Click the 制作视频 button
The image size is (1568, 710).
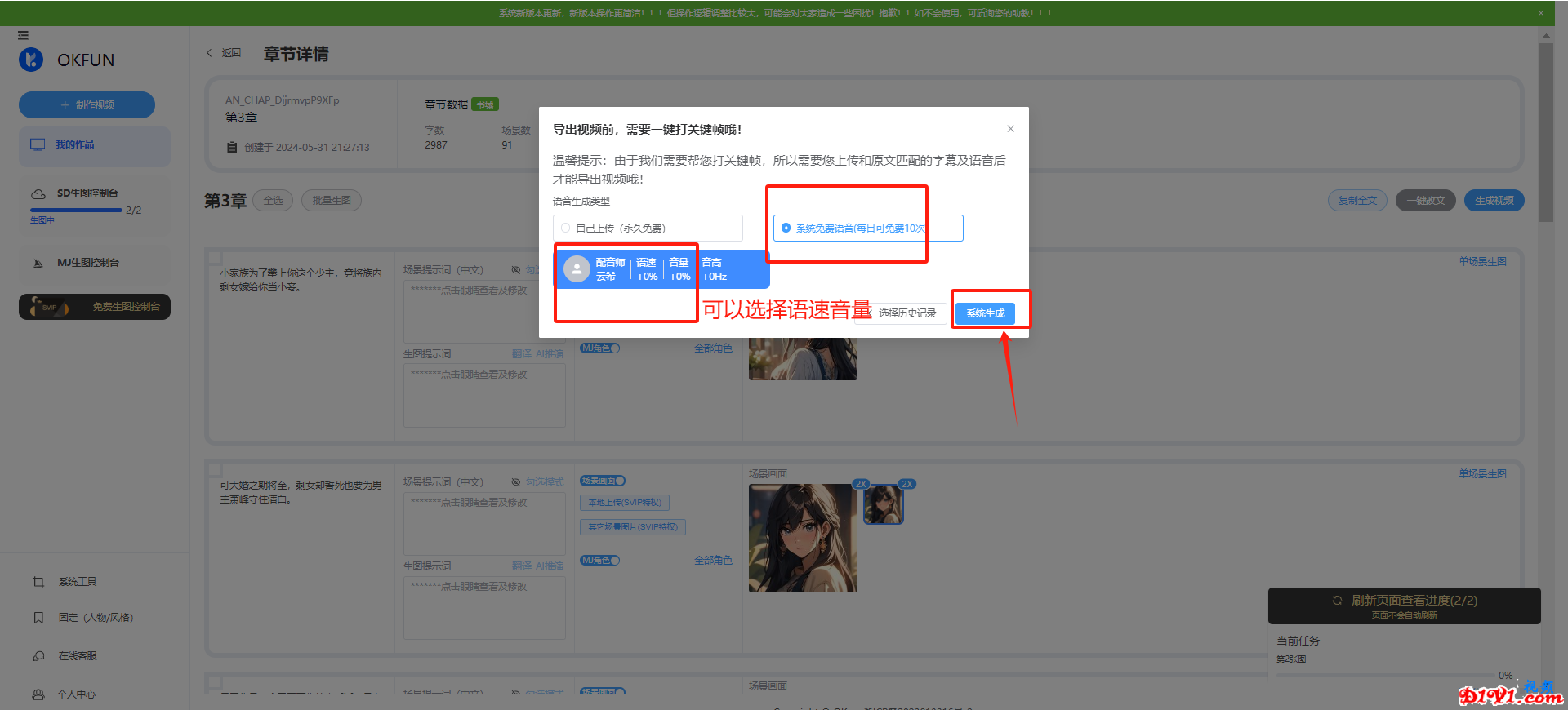click(x=87, y=104)
